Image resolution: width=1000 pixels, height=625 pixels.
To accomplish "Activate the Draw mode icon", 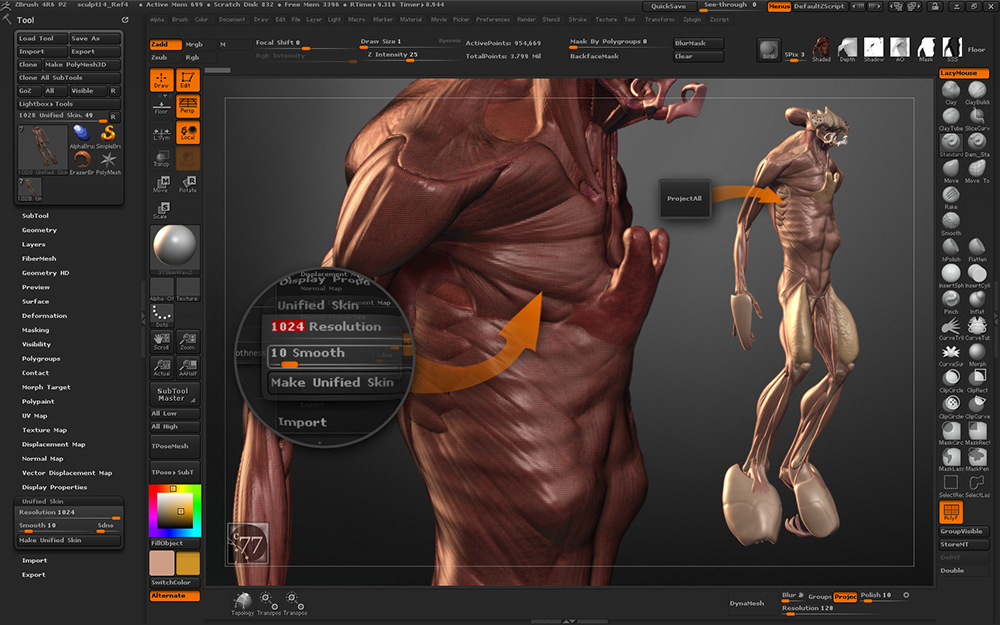I will point(161,81).
